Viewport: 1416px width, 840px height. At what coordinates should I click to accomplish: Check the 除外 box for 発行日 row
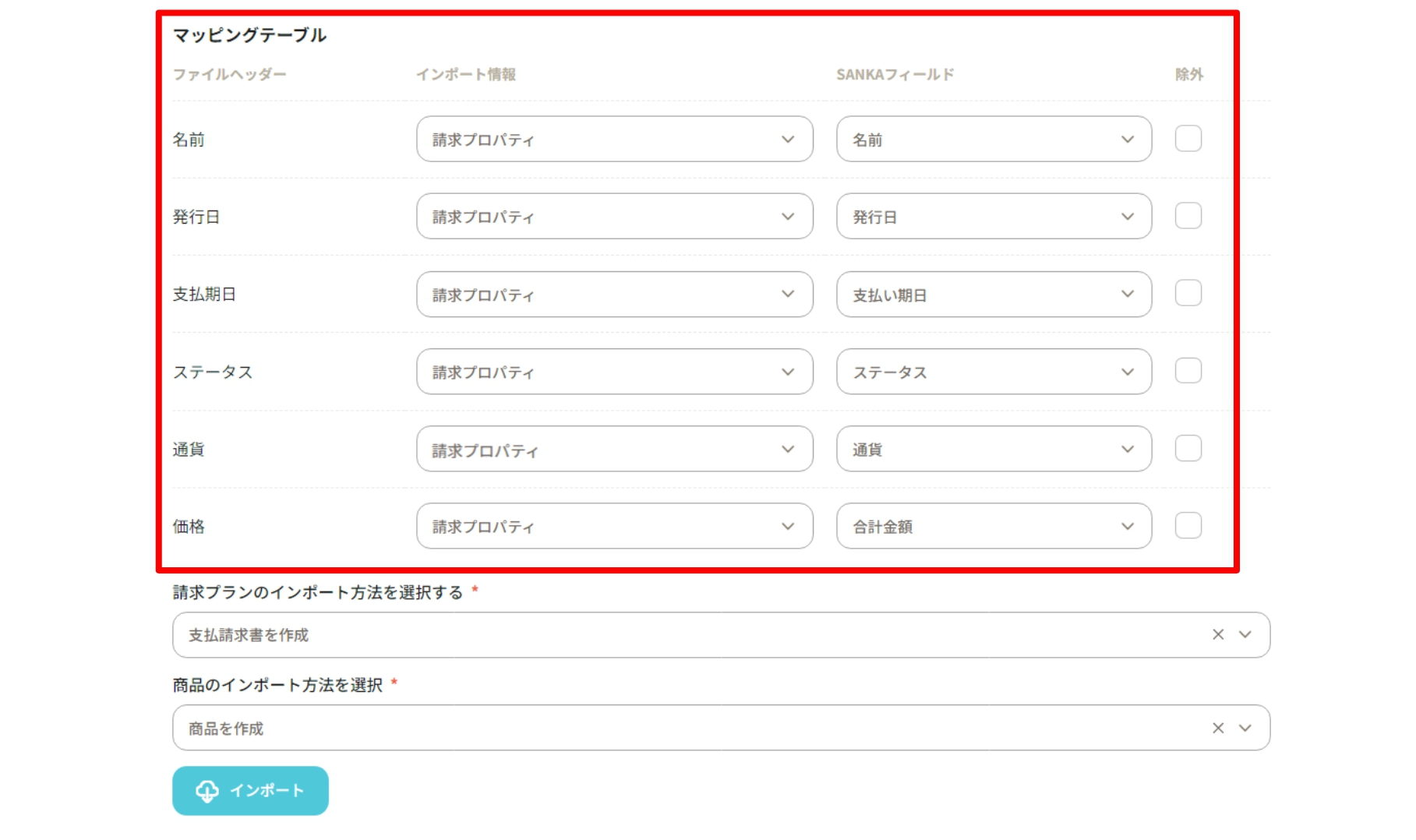(x=1188, y=216)
